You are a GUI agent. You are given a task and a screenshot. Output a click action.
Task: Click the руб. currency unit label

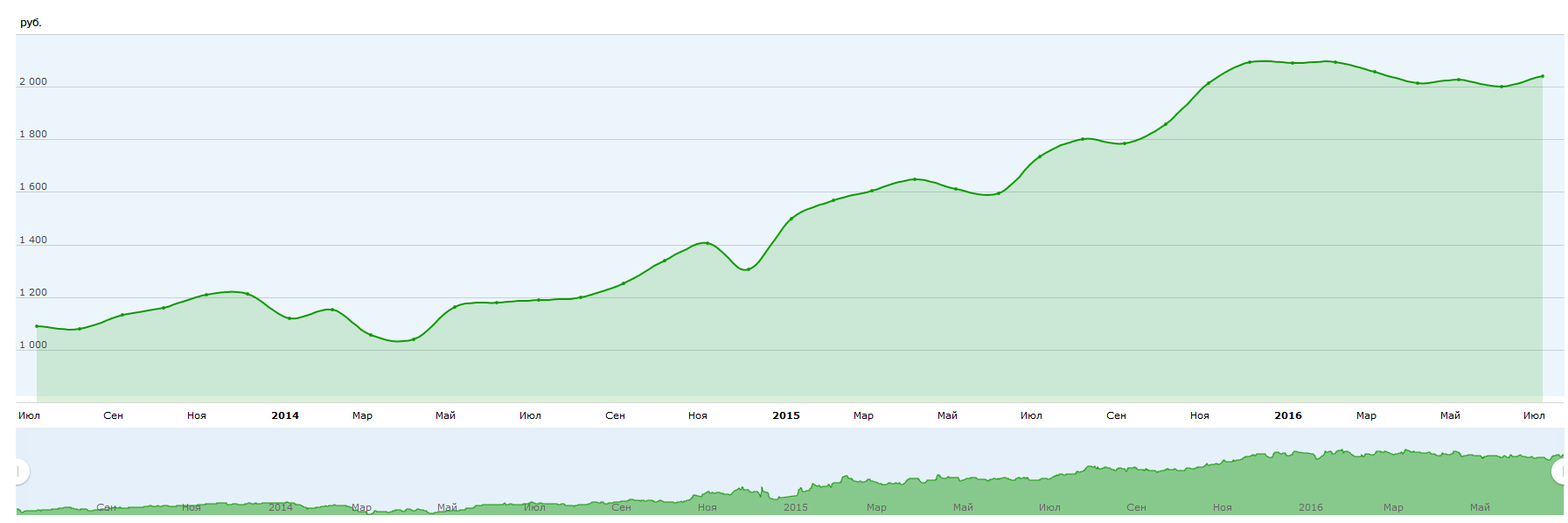(31, 23)
